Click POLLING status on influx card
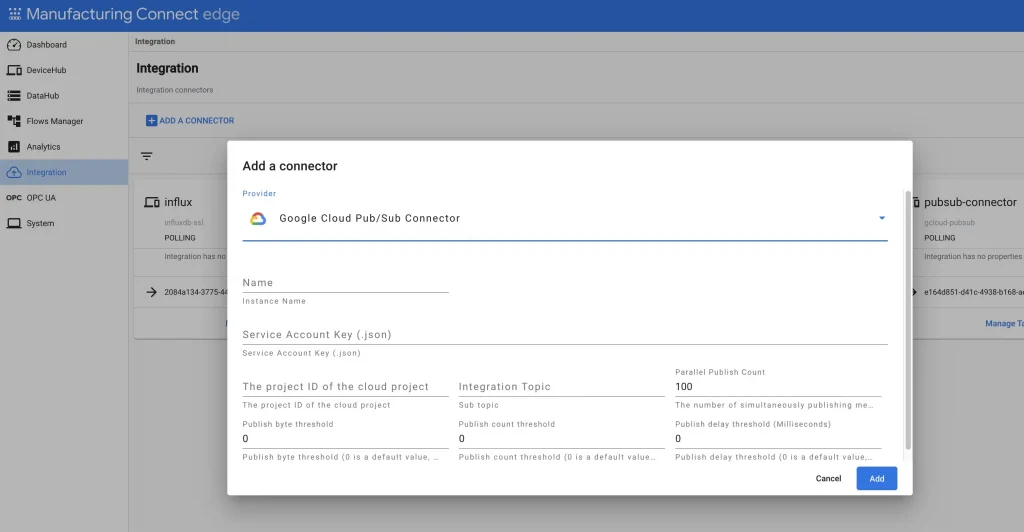The image size is (1024, 532). [x=180, y=238]
